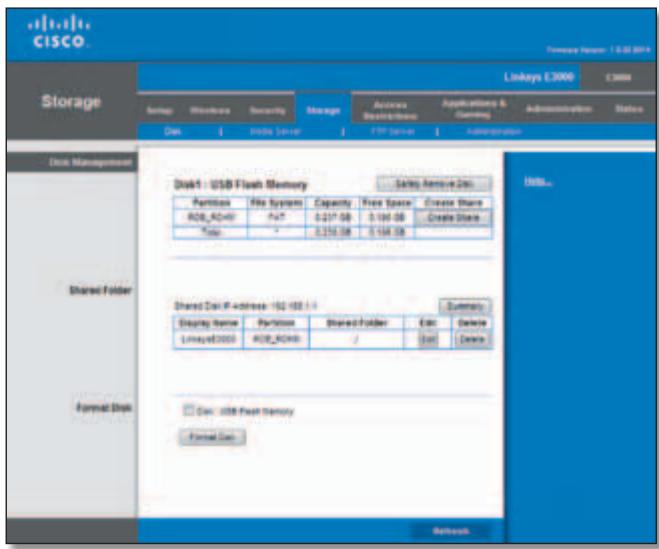Click the Total row label in the disk table

click(212, 232)
